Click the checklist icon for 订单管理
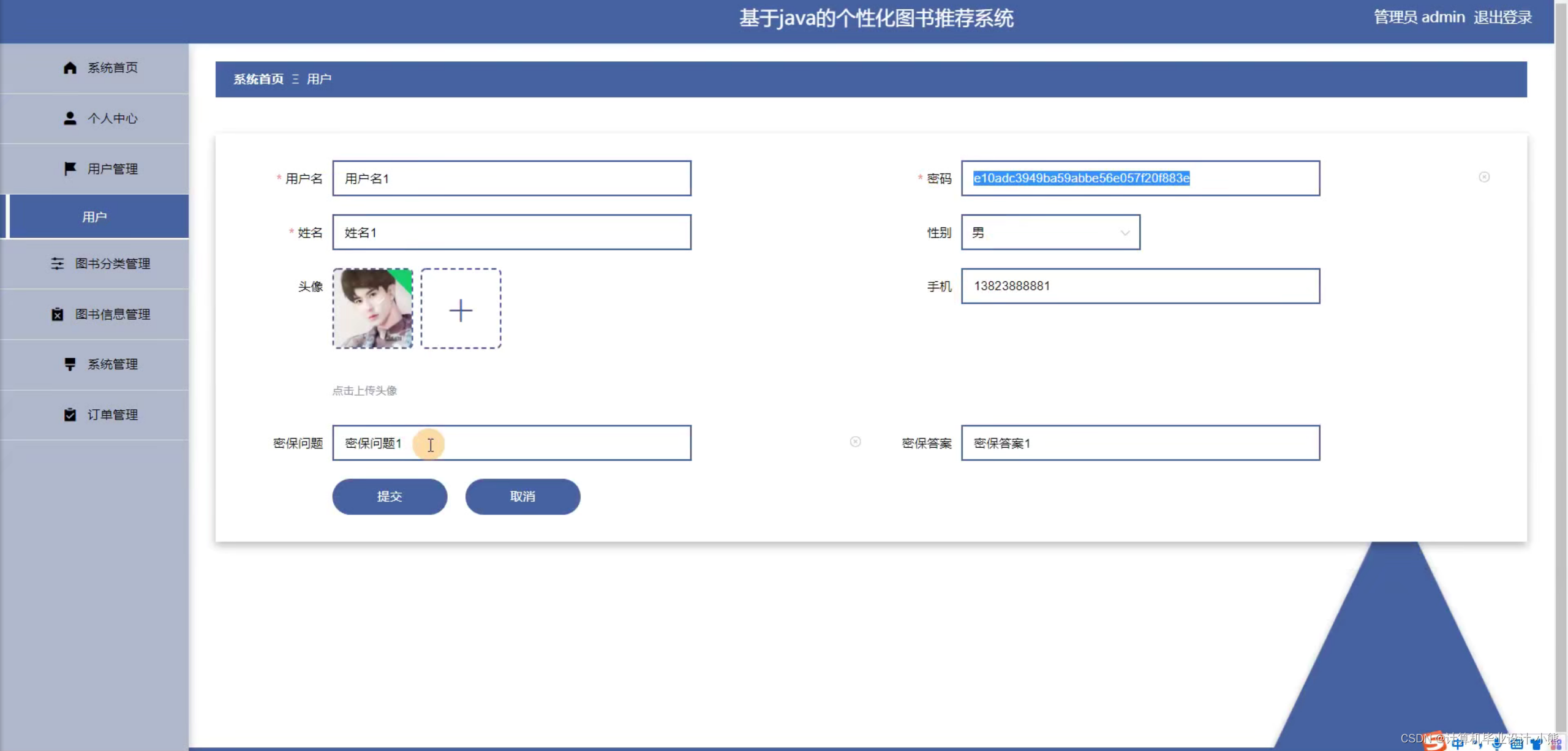This screenshot has height=751, width=1568. [70, 415]
